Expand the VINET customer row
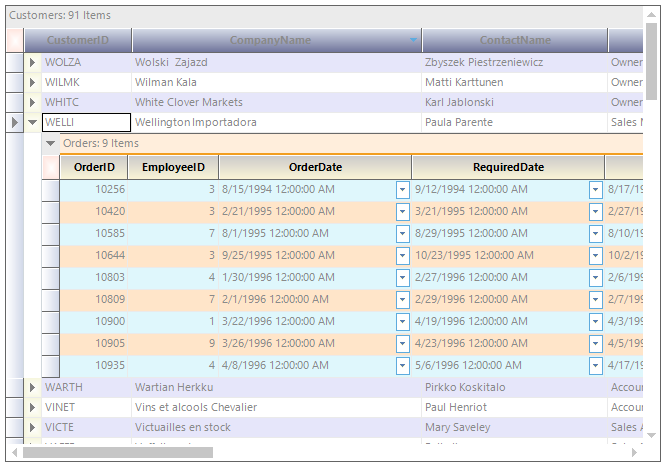 coord(32,407)
